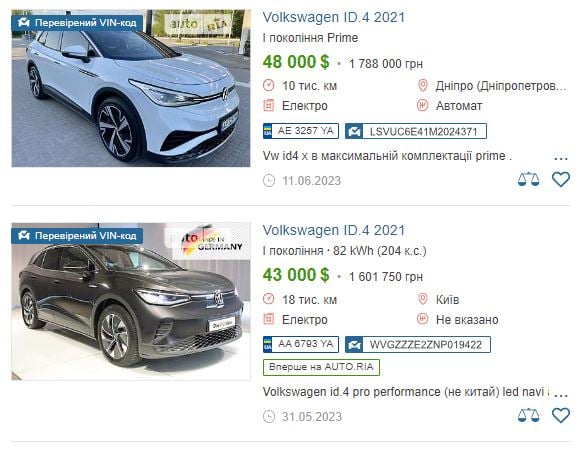
Task: Click verified VIN-код banner on gray car
Action: click(x=77, y=236)
